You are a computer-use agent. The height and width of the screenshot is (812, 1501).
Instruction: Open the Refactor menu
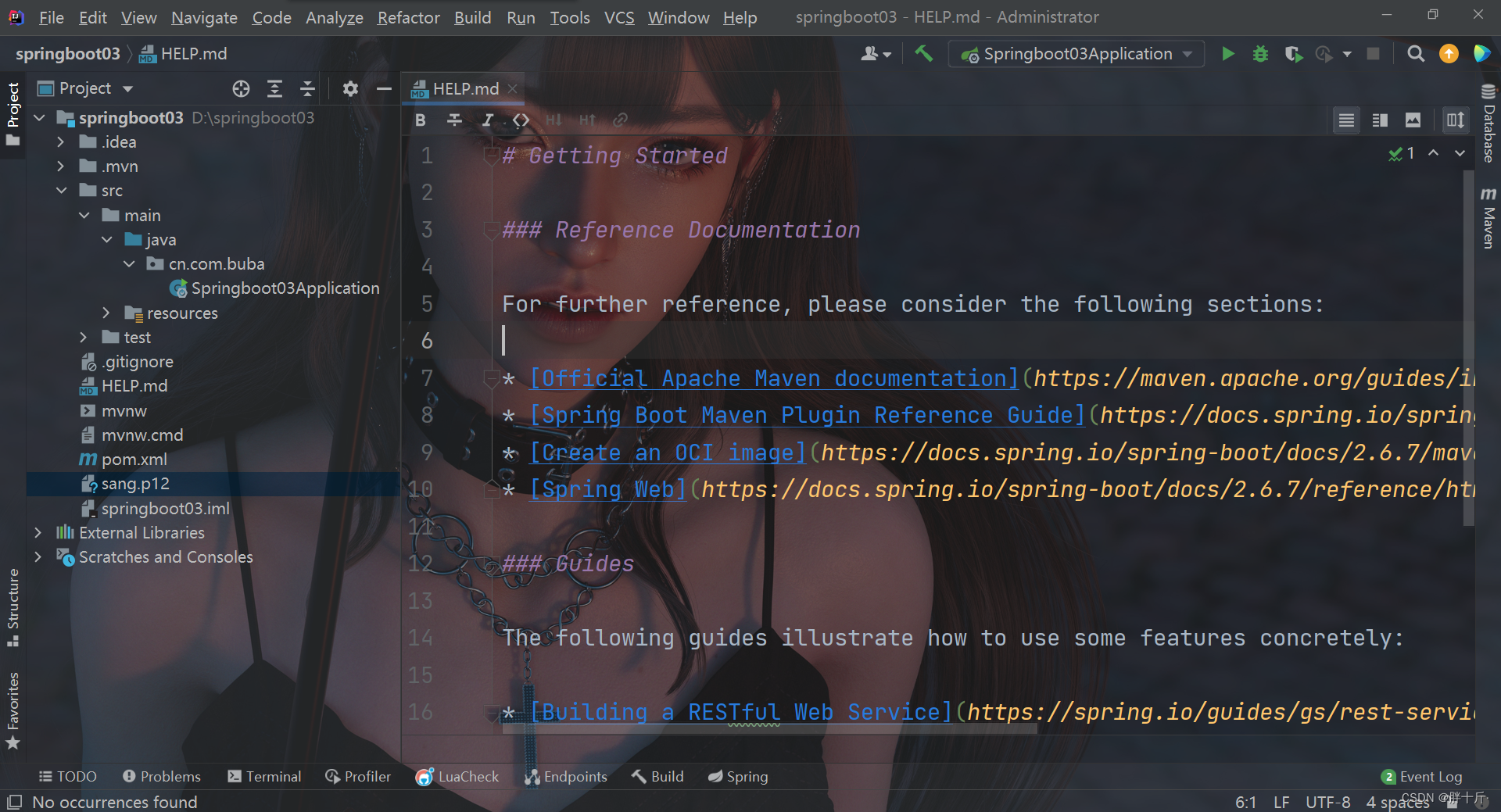(408, 17)
